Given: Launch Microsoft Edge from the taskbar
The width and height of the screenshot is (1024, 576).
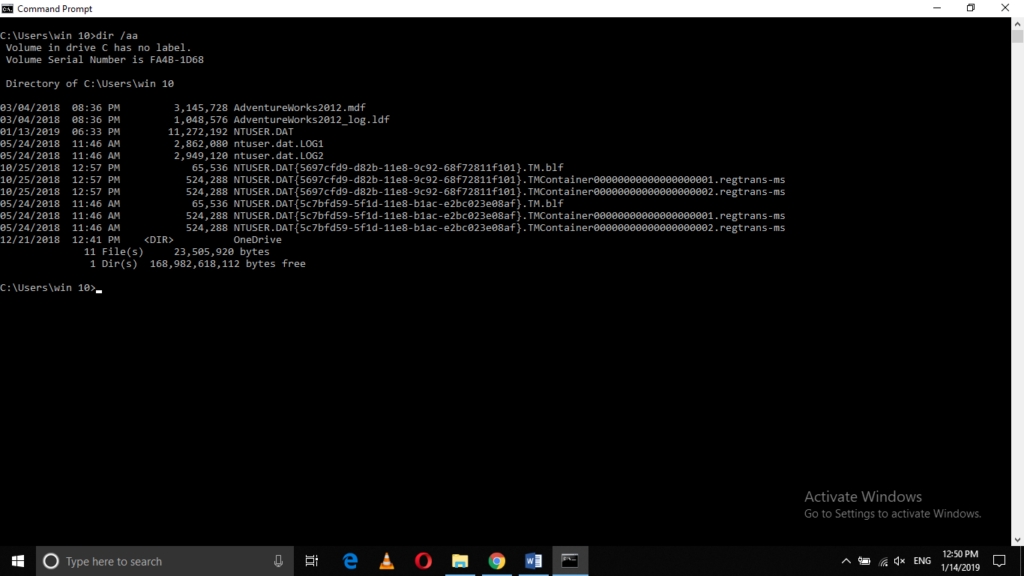Looking at the screenshot, I should point(350,561).
